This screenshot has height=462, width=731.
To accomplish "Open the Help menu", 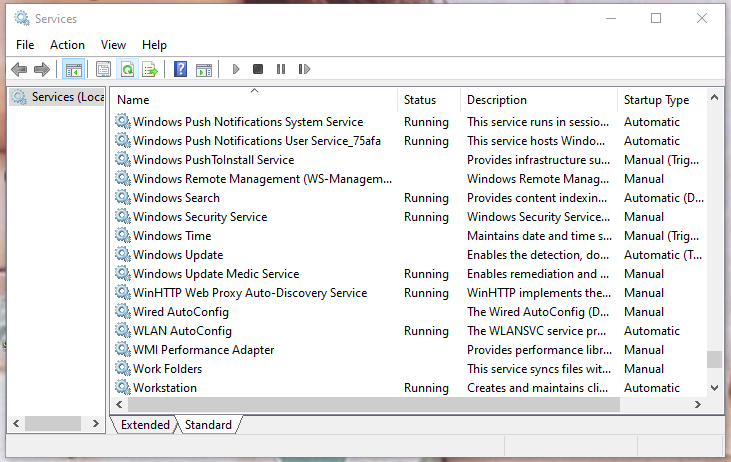I will pos(154,45).
